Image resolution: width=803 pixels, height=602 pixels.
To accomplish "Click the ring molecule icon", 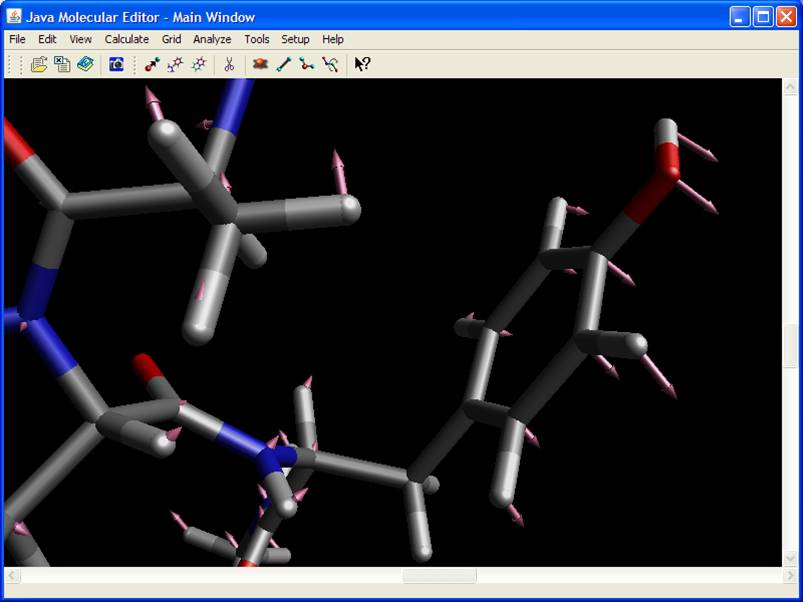I will click(198, 64).
